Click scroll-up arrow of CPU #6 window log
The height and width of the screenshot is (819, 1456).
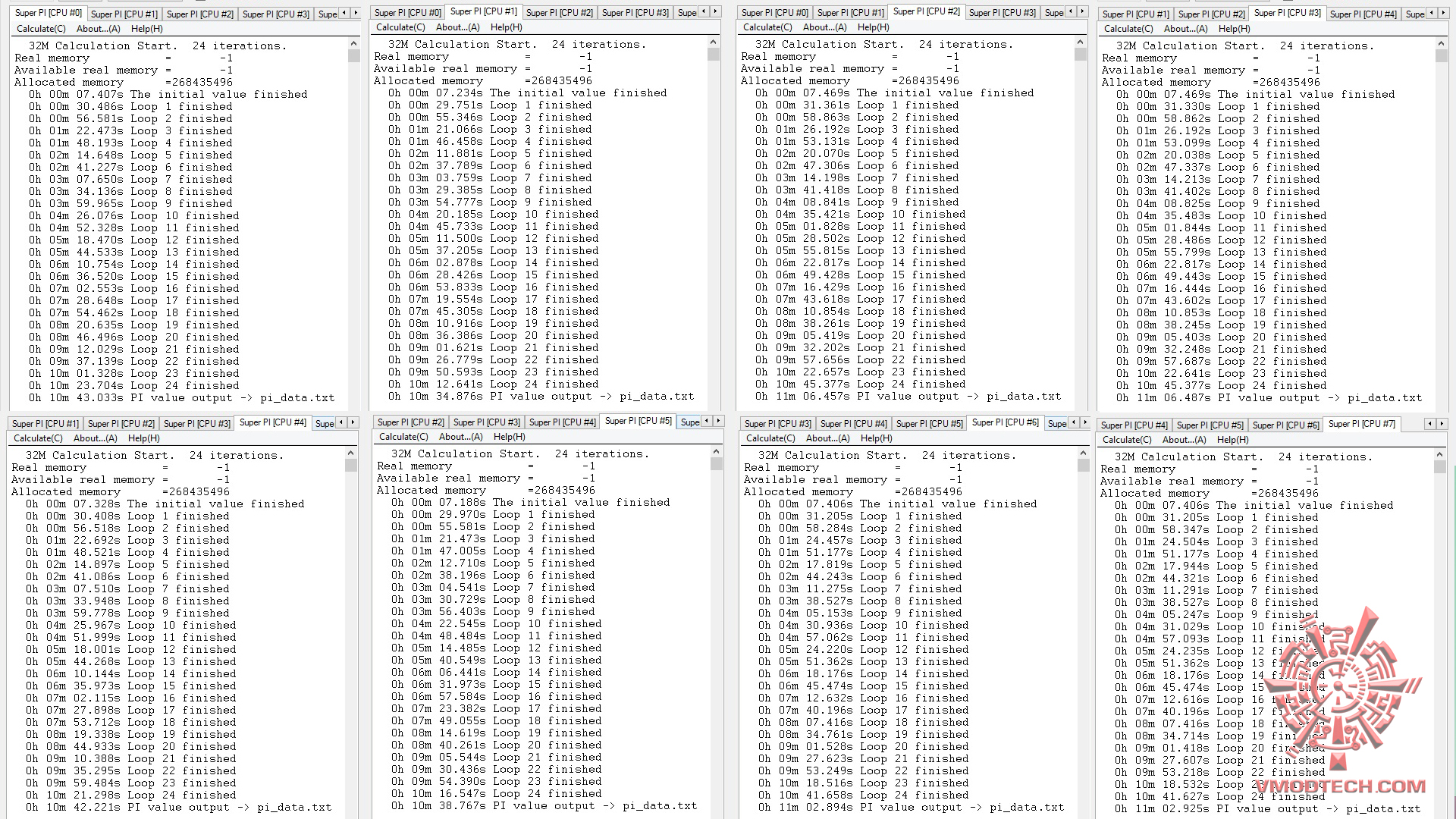pyautogui.click(x=1084, y=453)
